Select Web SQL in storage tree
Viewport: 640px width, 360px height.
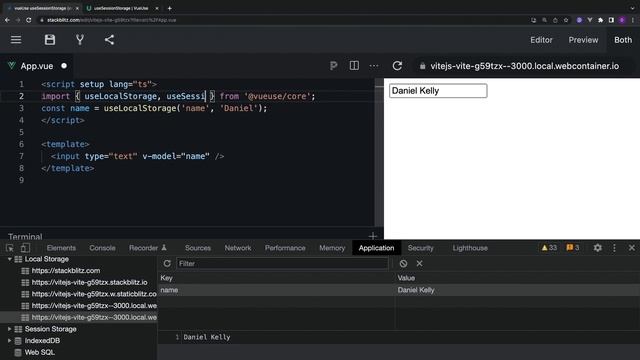pyautogui.click(x=39, y=352)
